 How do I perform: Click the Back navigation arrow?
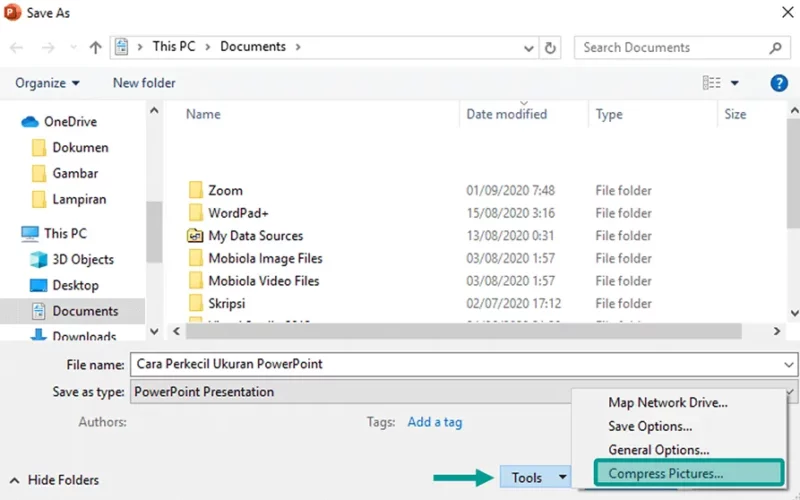(x=16, y=48)
